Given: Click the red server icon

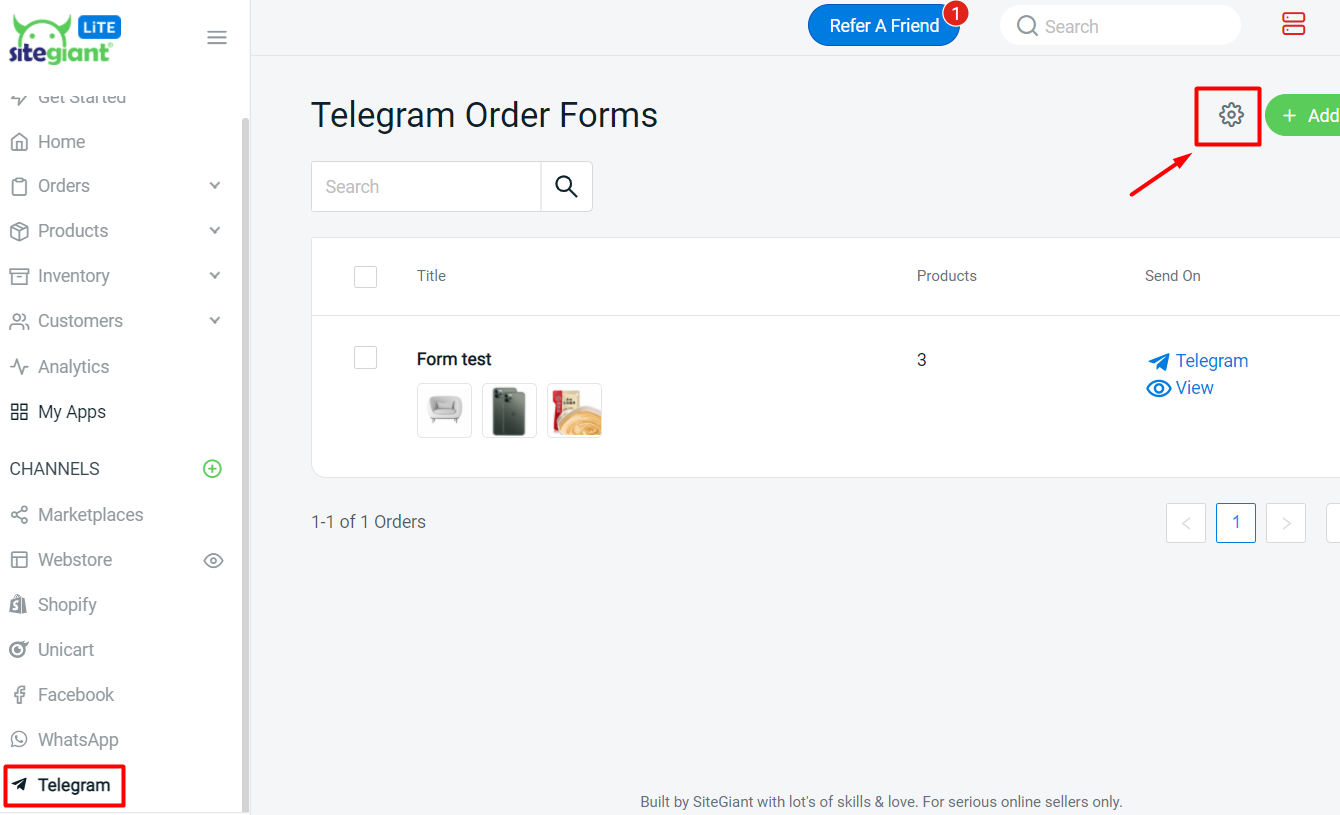Looking at the screenshot, I should tap(1293, 25).
